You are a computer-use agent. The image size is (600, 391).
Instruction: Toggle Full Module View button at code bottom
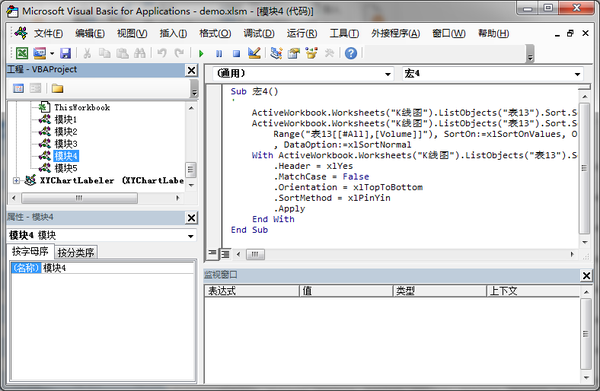point(225,254)
